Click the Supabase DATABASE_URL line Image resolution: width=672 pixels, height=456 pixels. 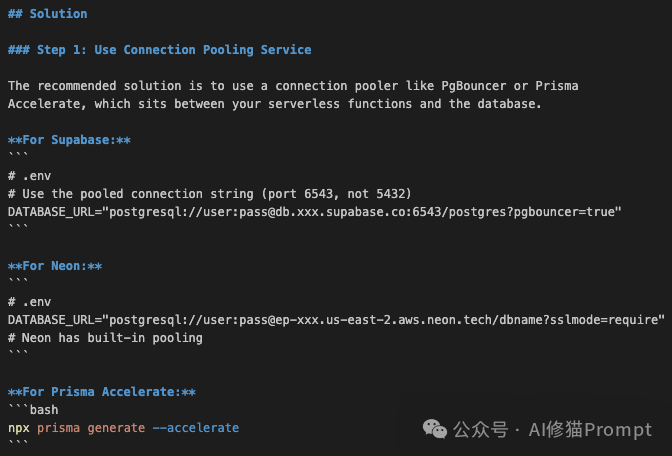coord(314,212)
